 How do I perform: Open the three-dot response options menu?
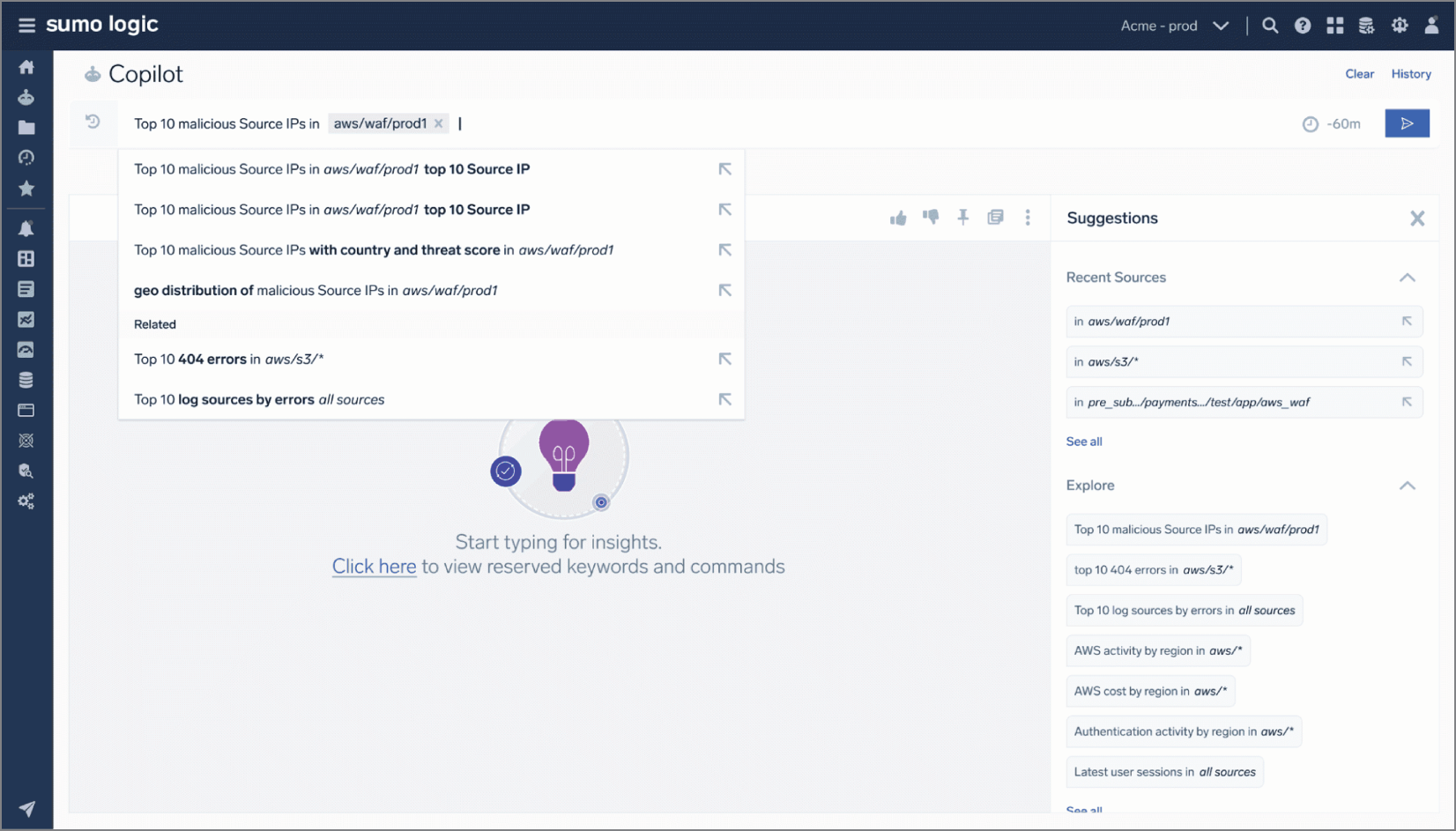pos(1028,217)
